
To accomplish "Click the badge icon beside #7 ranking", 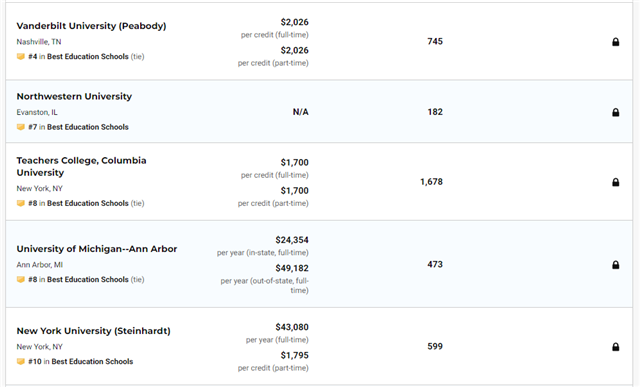I will tap(20, 127).
